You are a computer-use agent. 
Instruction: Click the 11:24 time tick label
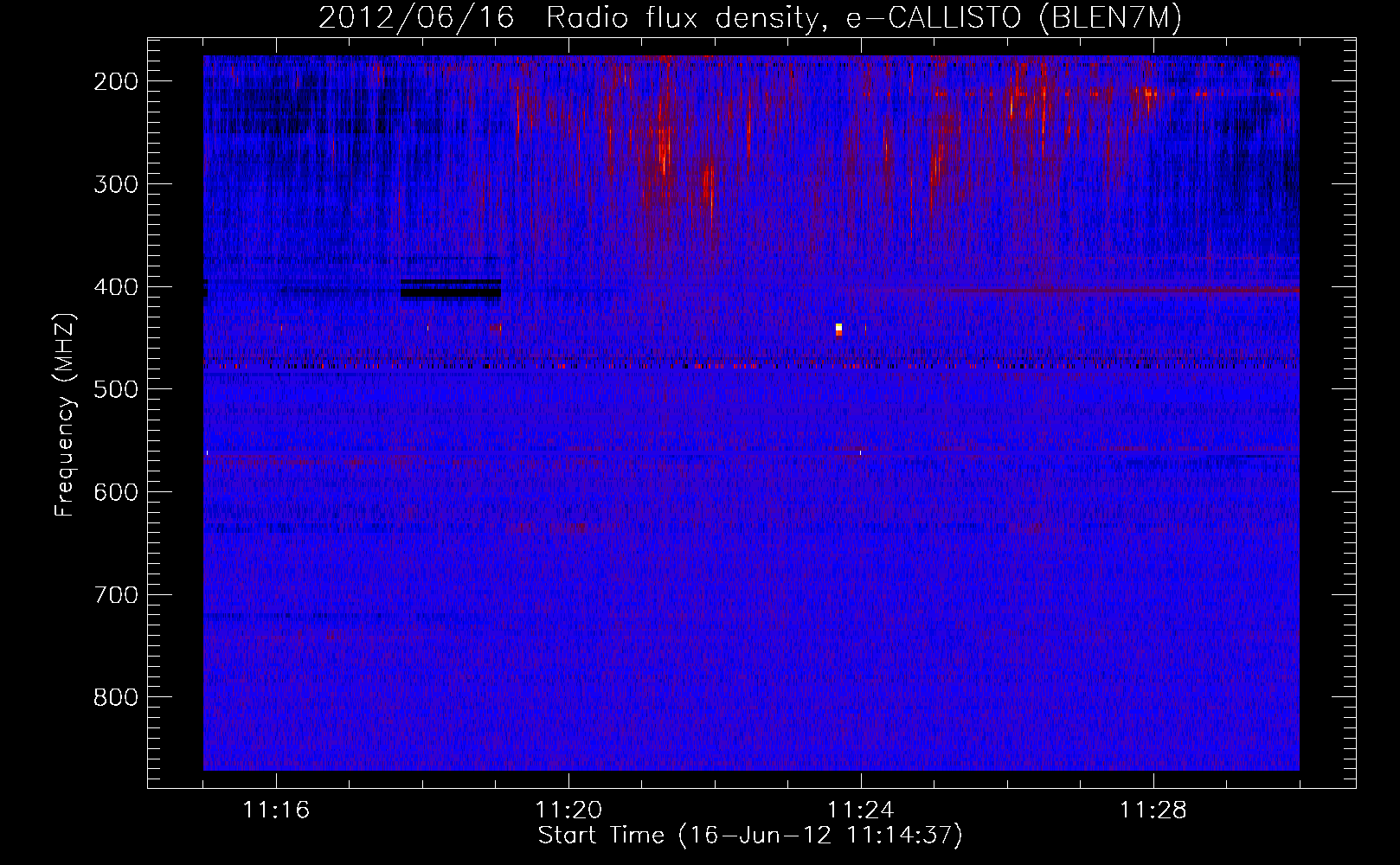(x=861, y=811)
